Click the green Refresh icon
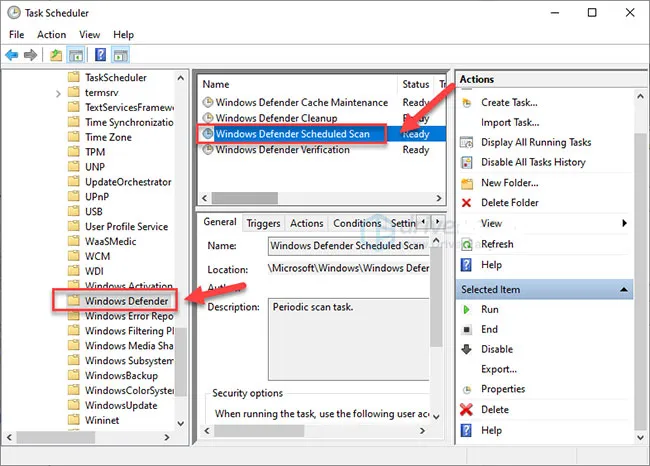The width and height of the screenshot is (650, 466). coord(467,245)
